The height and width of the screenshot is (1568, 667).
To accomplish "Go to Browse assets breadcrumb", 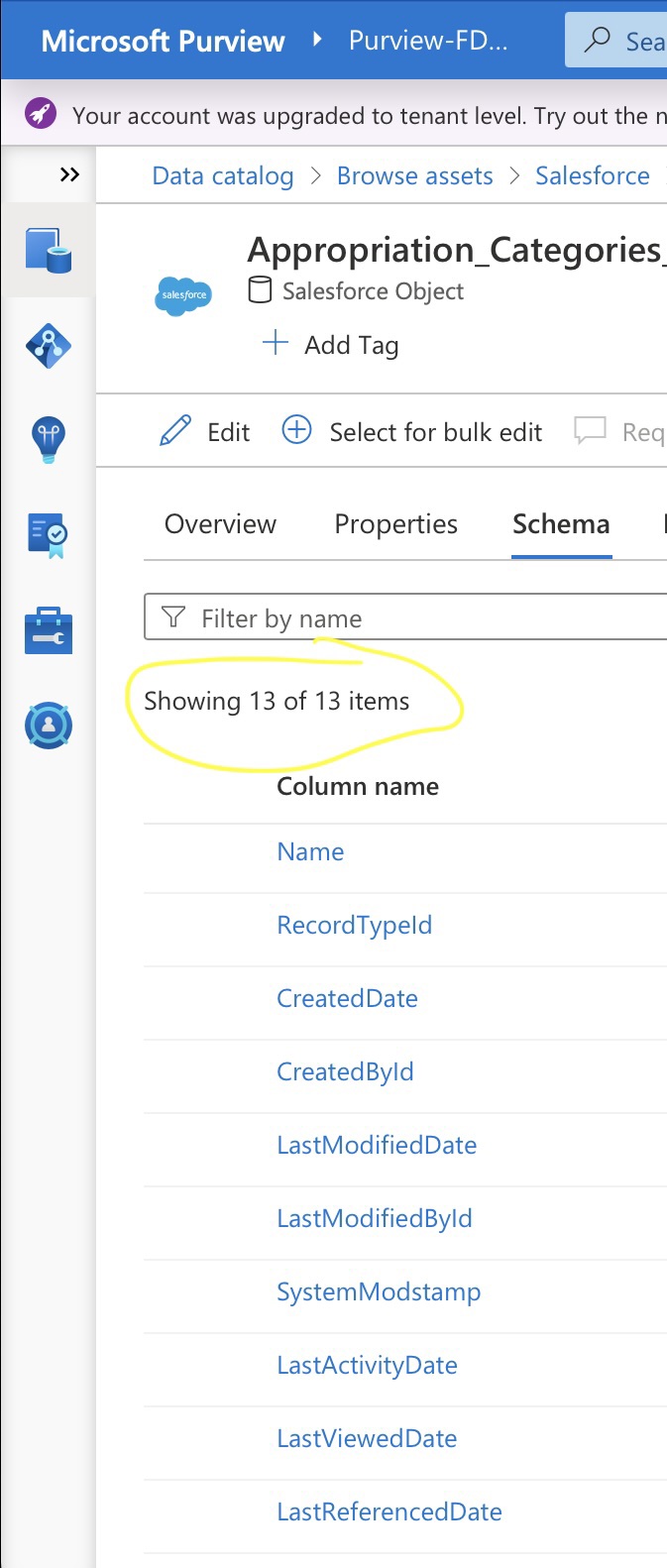I will tap(415, 175).
